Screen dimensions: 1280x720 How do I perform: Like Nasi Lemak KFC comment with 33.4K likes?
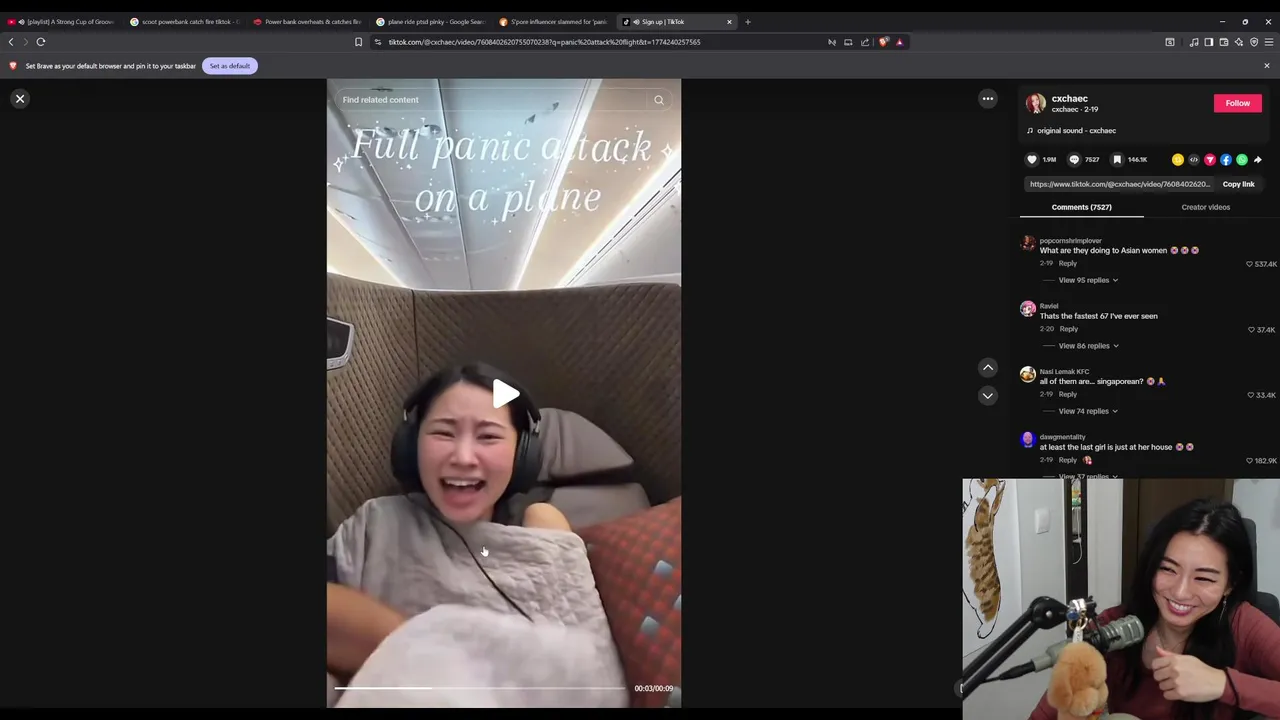click(1251, 395)
